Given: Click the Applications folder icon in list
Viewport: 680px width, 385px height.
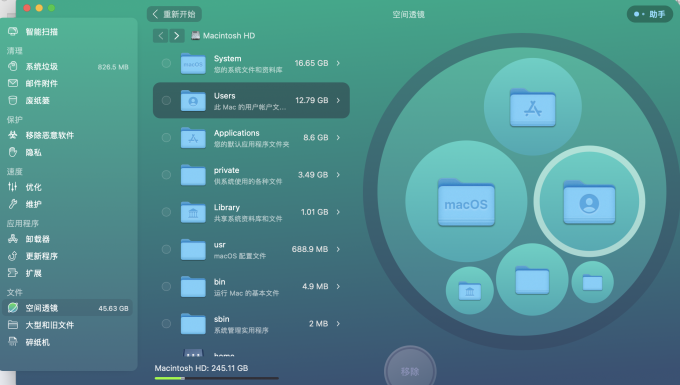Looking at the screenshot, I should pyautogui.click(x=193, y=138).
